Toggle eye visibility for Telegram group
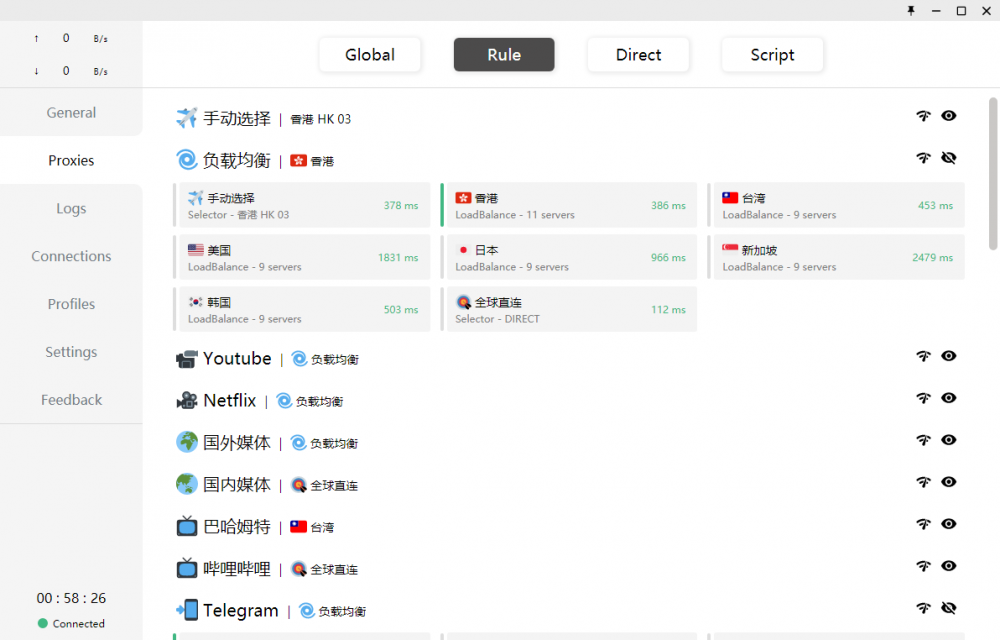 click(949, 608)
